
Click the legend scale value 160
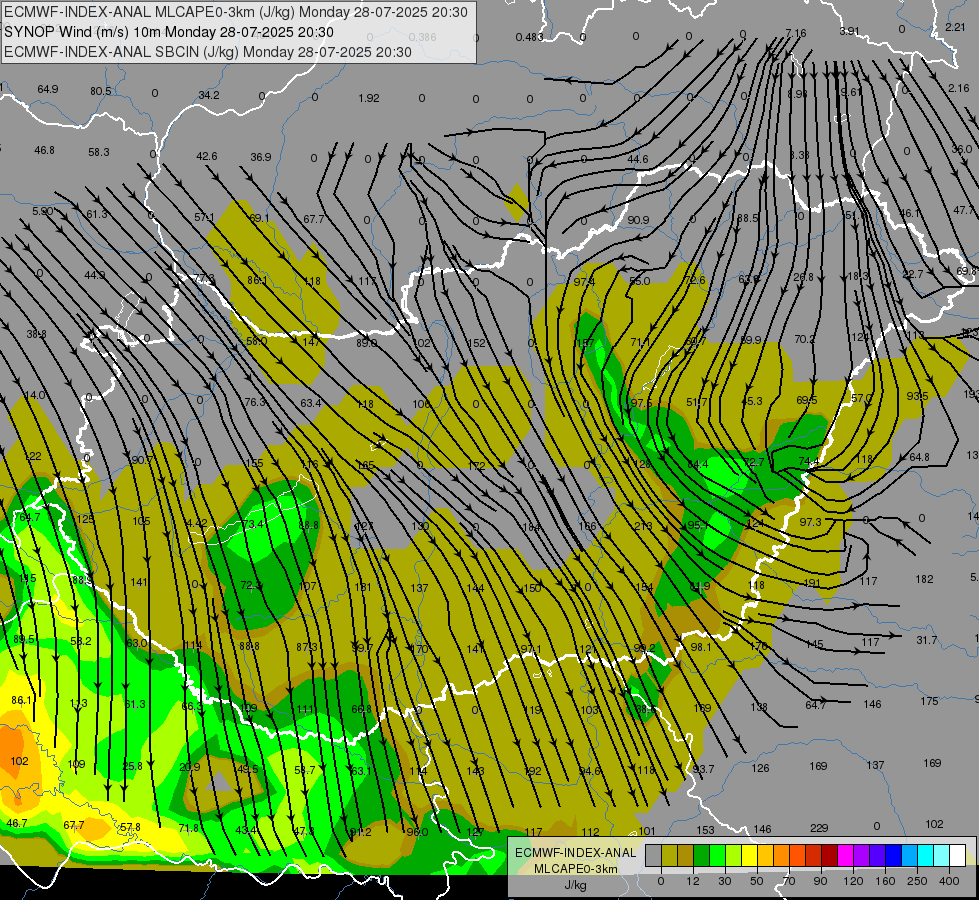[x=885, y=881]
